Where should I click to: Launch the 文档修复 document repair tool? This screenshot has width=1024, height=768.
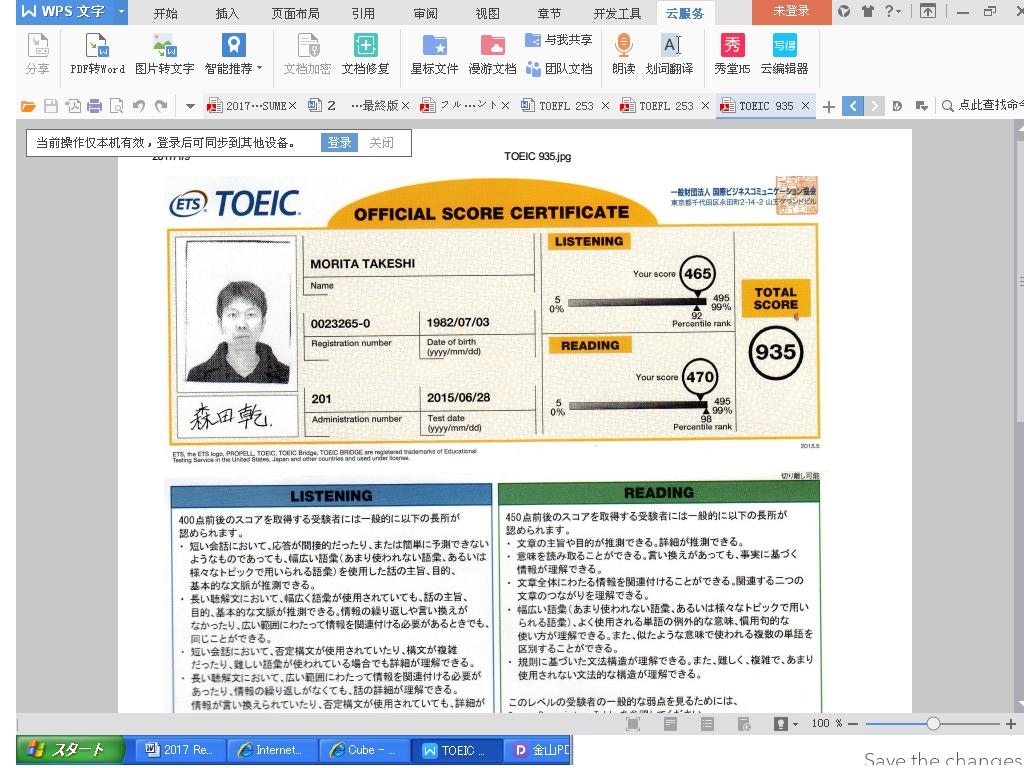(365, 54)
